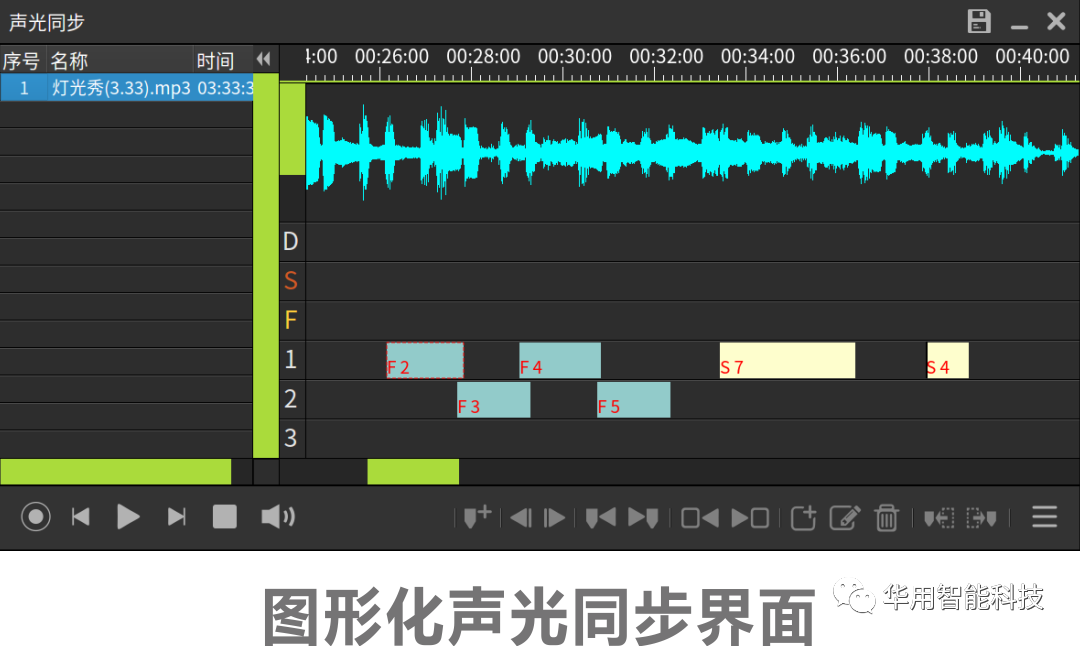The image size is (1080, 646).
Task: Select the F 3 block on track 2
Action: tap(494, 399)
